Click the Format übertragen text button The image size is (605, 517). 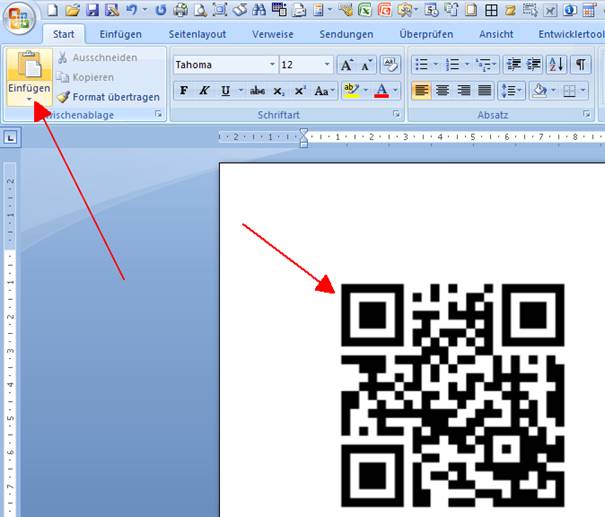[x=116, y=97]
